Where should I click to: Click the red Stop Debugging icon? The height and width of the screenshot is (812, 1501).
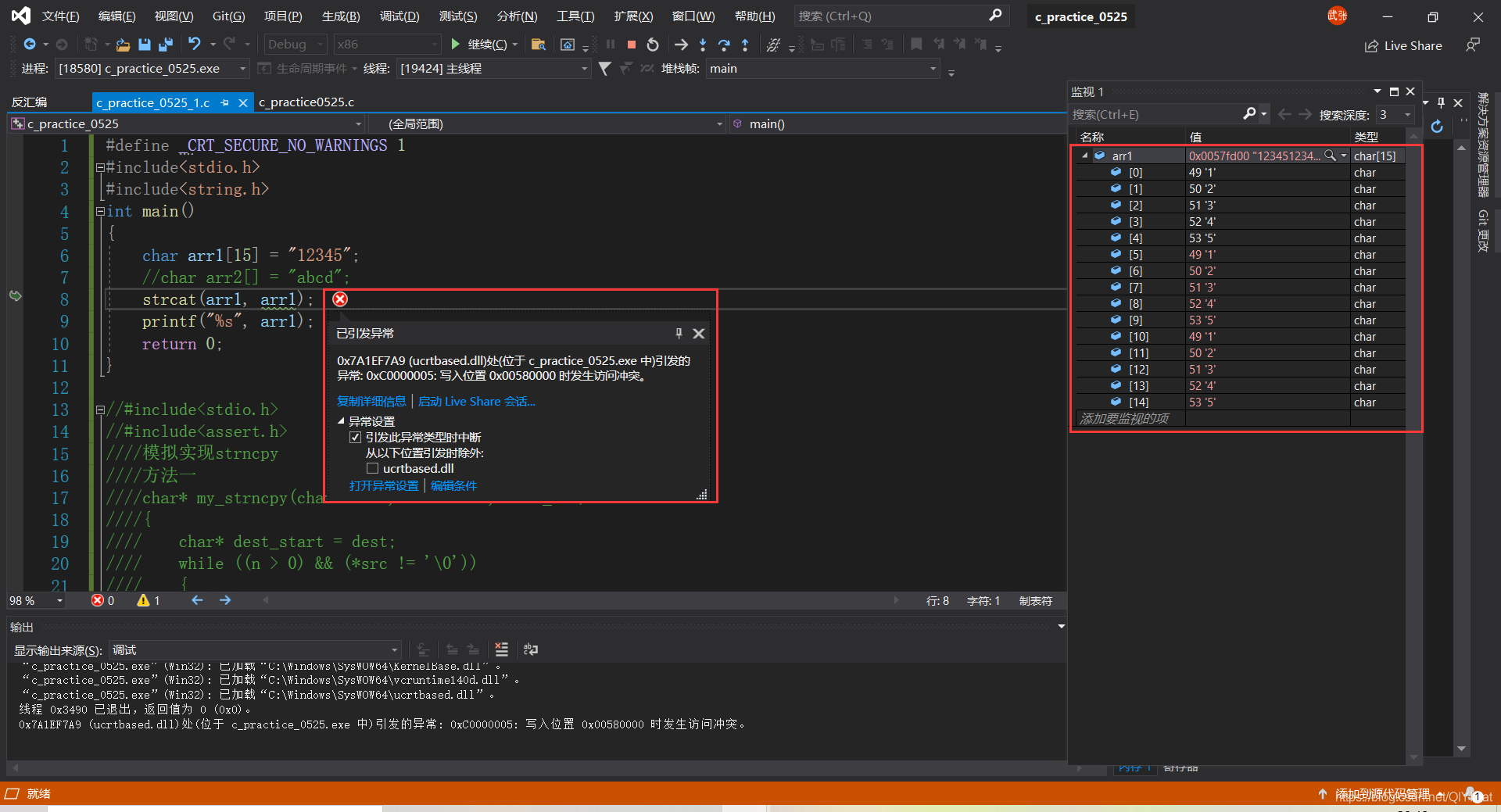click(x=632, y=45)
